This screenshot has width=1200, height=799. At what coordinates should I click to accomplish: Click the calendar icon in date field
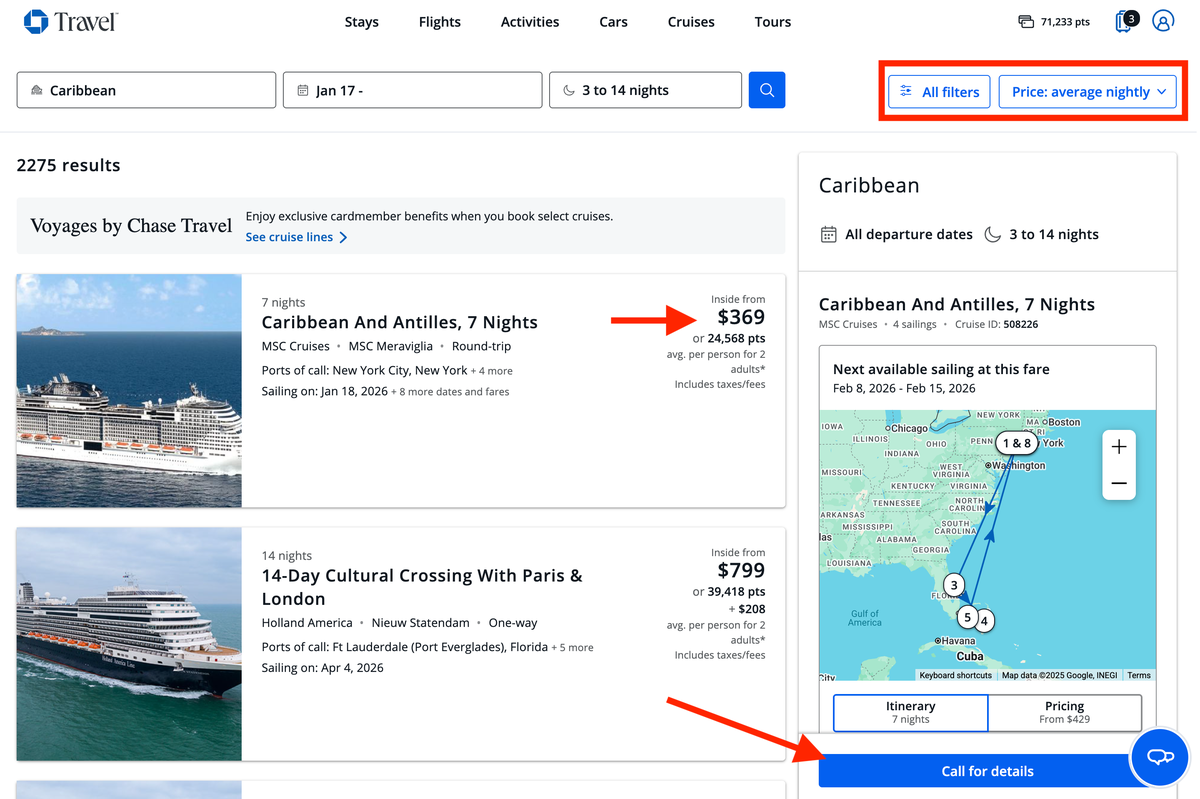(303, 90)
